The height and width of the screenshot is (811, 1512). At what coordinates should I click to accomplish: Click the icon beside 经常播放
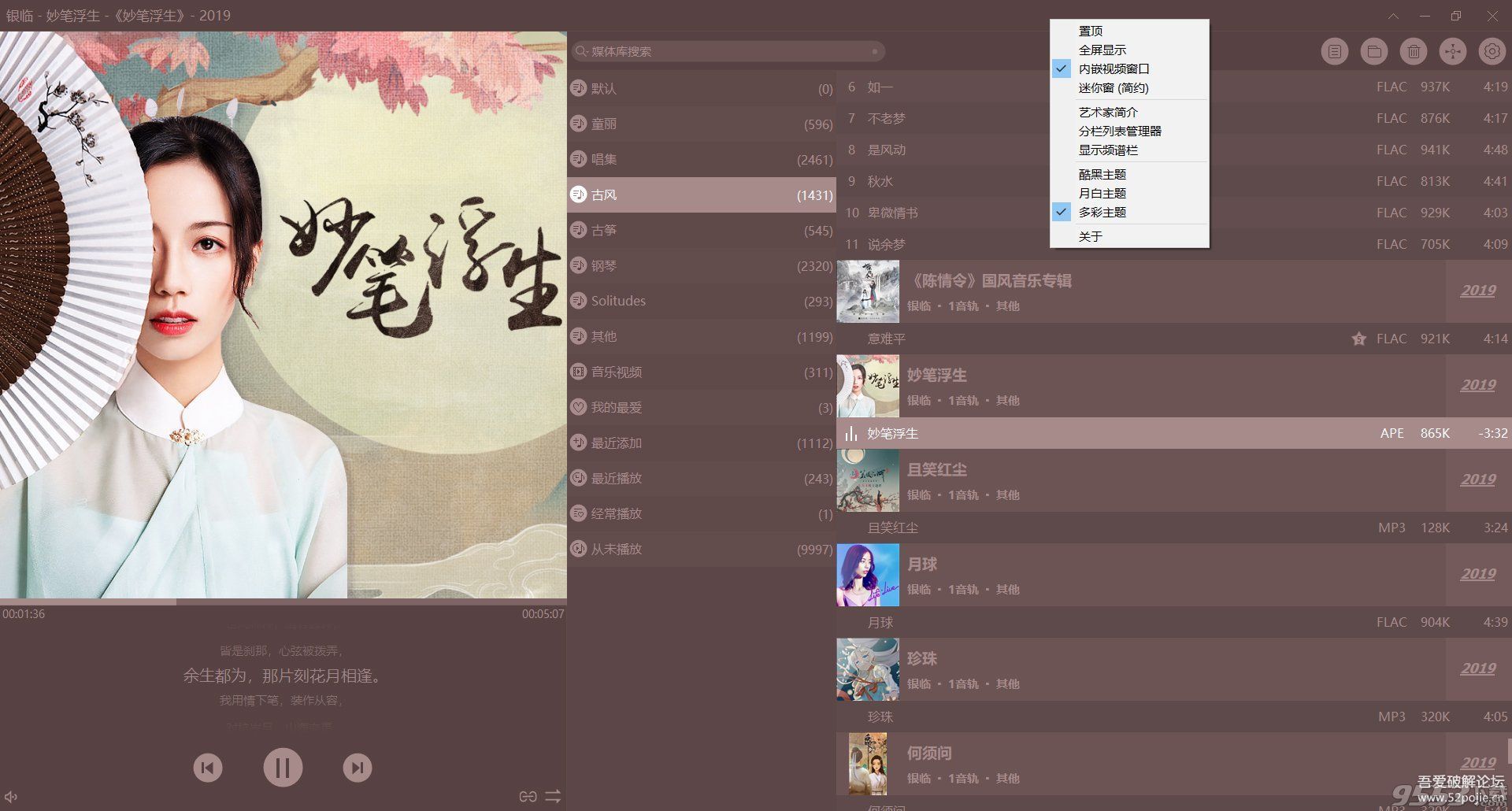pyautogui.click(x=579, y=513)
